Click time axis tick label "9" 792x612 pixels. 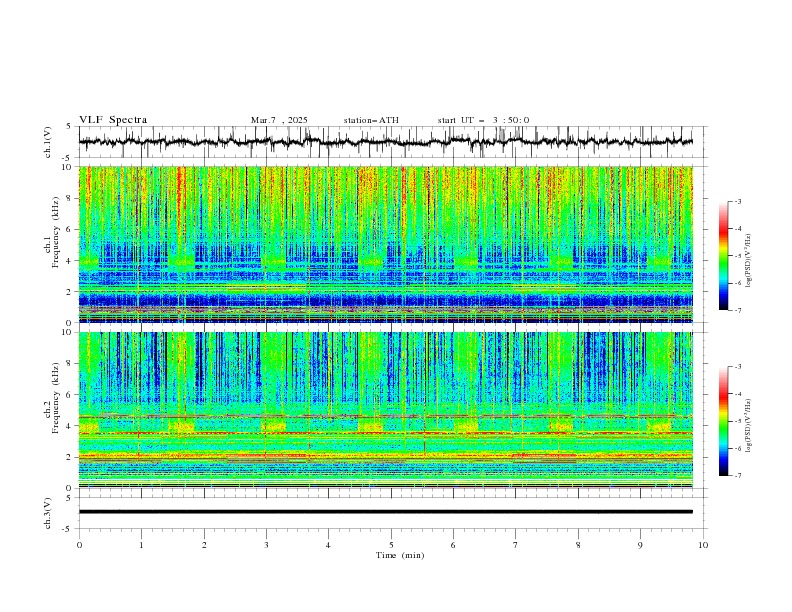pyautogui.click(x=640, y=545)
